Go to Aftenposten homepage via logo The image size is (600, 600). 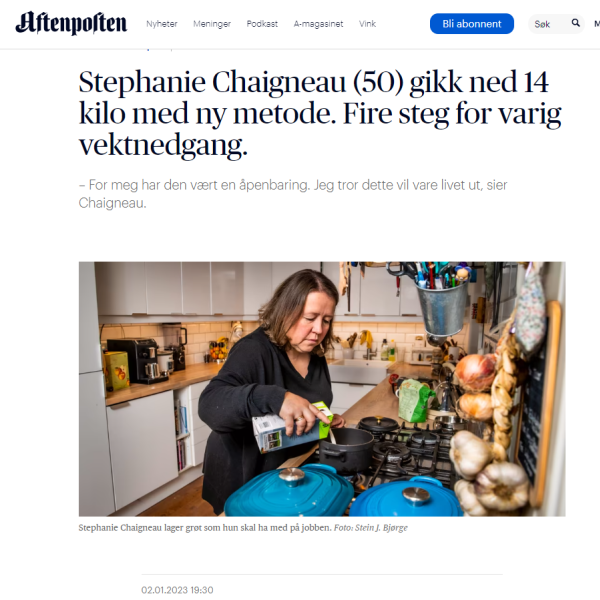[71, 23]
